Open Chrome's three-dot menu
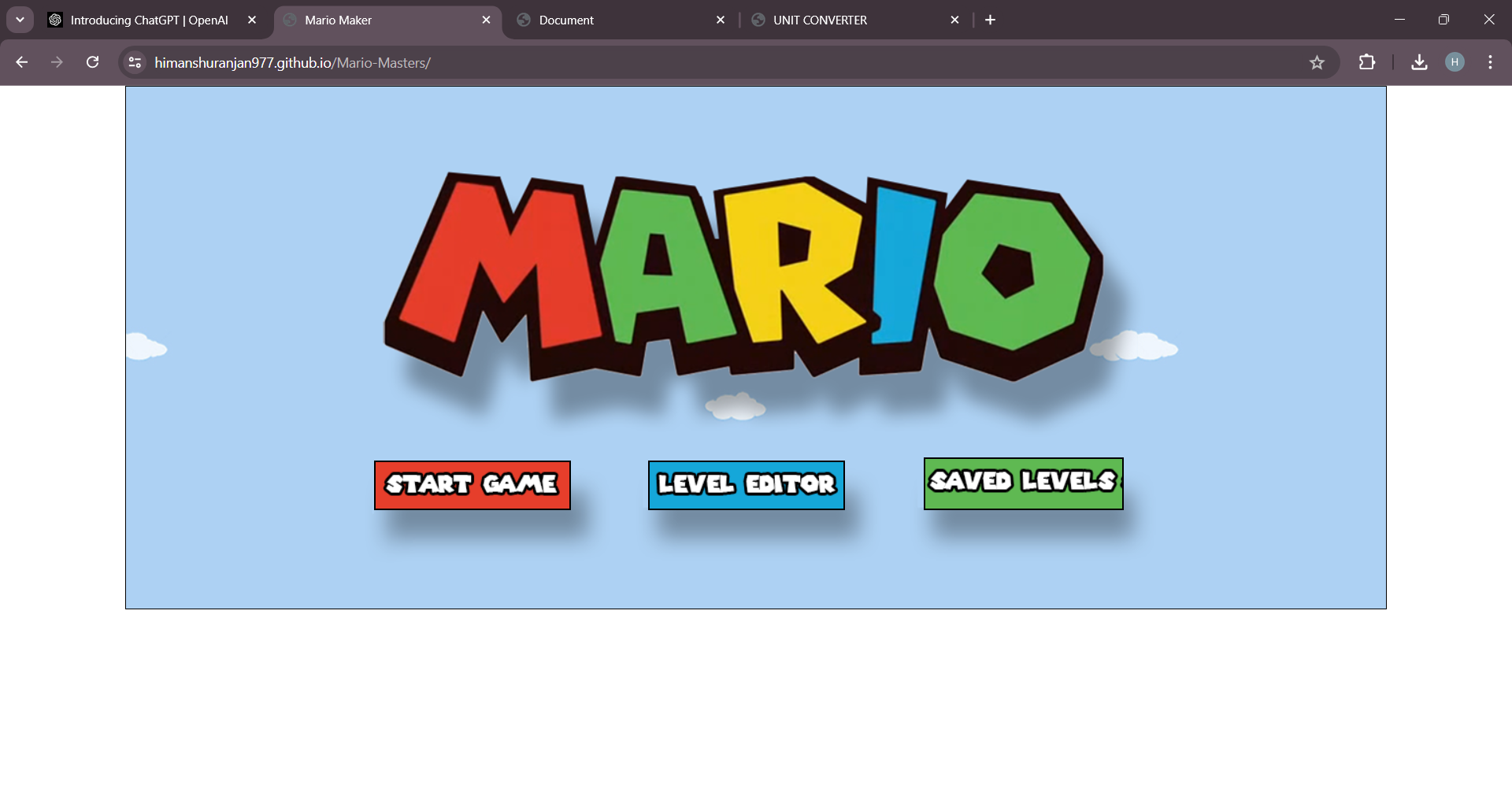Image resolution: width=1512 pixels, height=803 pixels. (x=1490, y=62)
